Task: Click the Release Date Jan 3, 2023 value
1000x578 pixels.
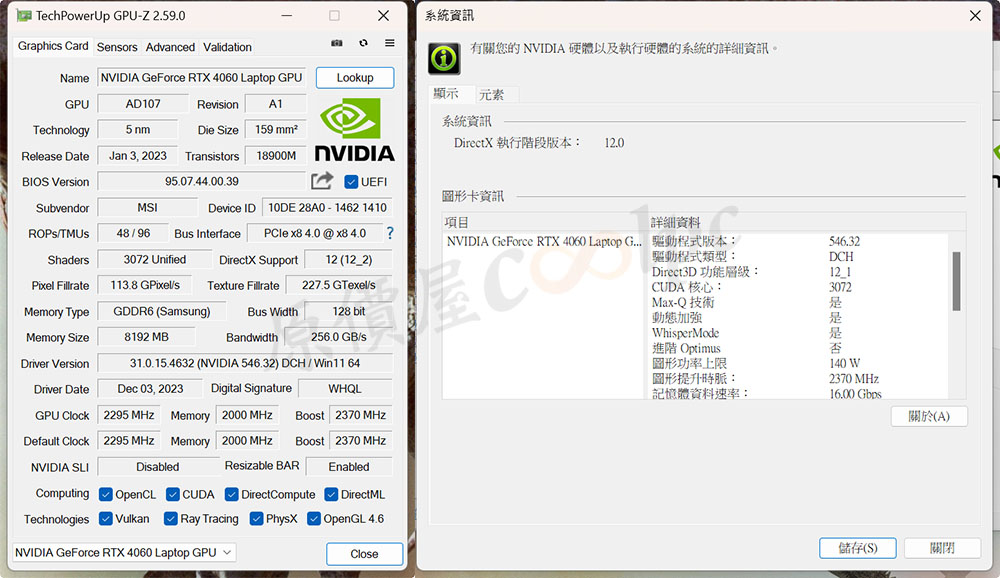Action: coord(138,156)
